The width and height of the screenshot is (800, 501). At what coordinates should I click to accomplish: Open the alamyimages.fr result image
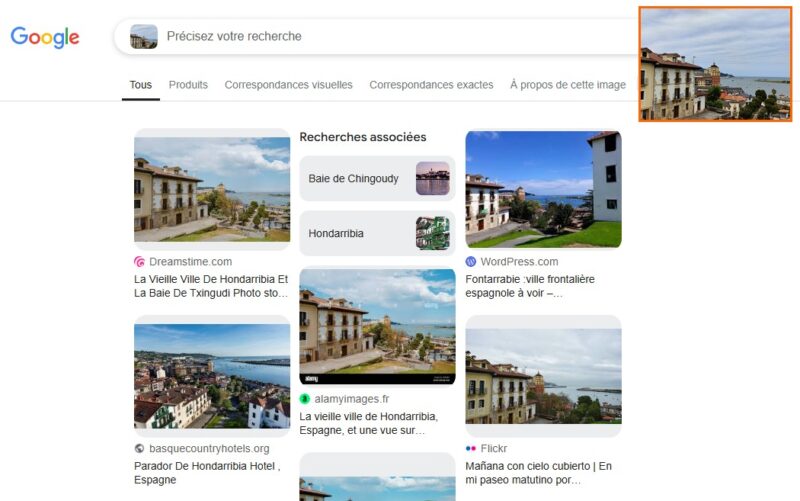(x=377, y=327)
